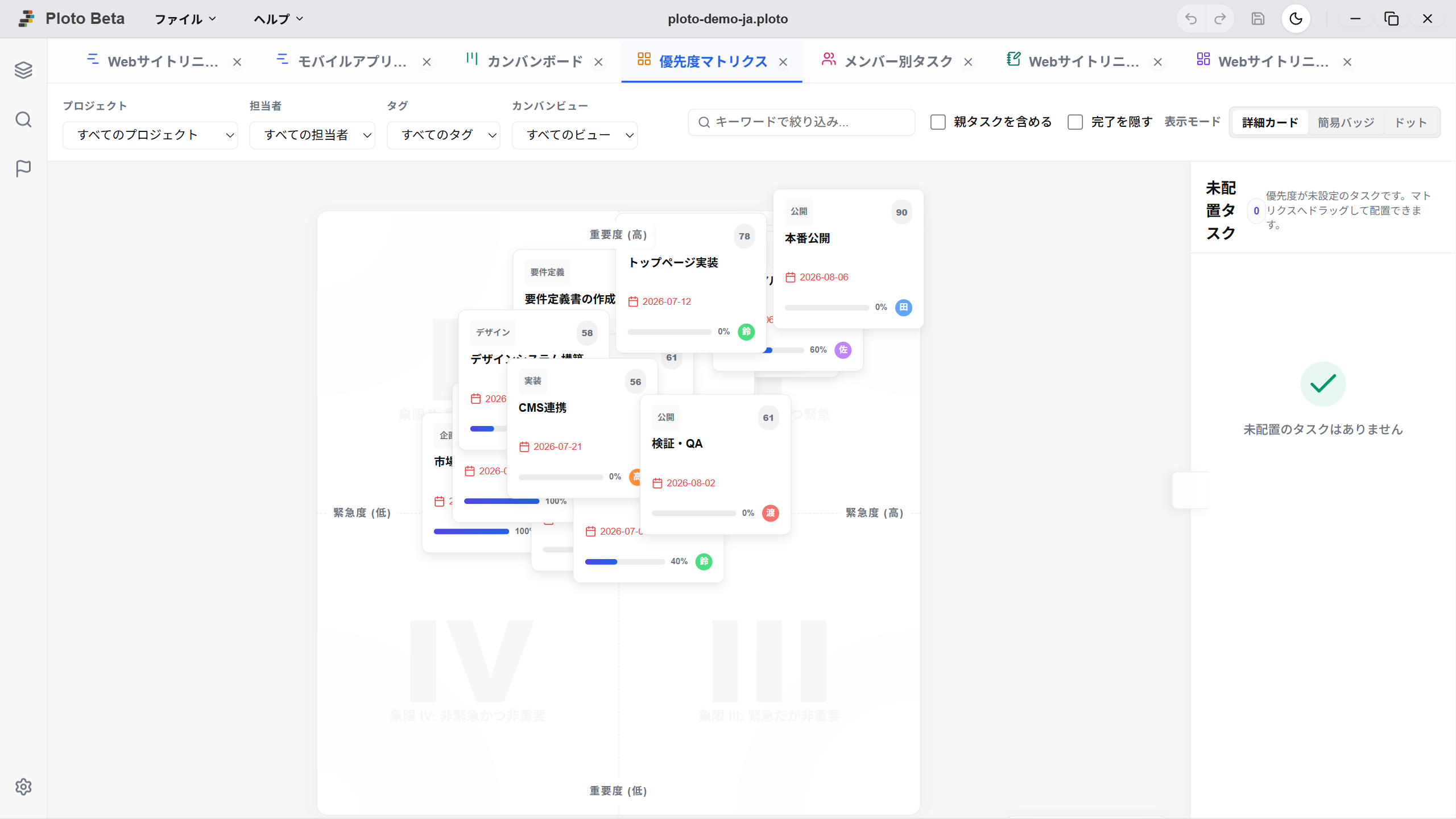Click the 要件定義 tag label
The image size is (1456, 819).
(547, 272)
